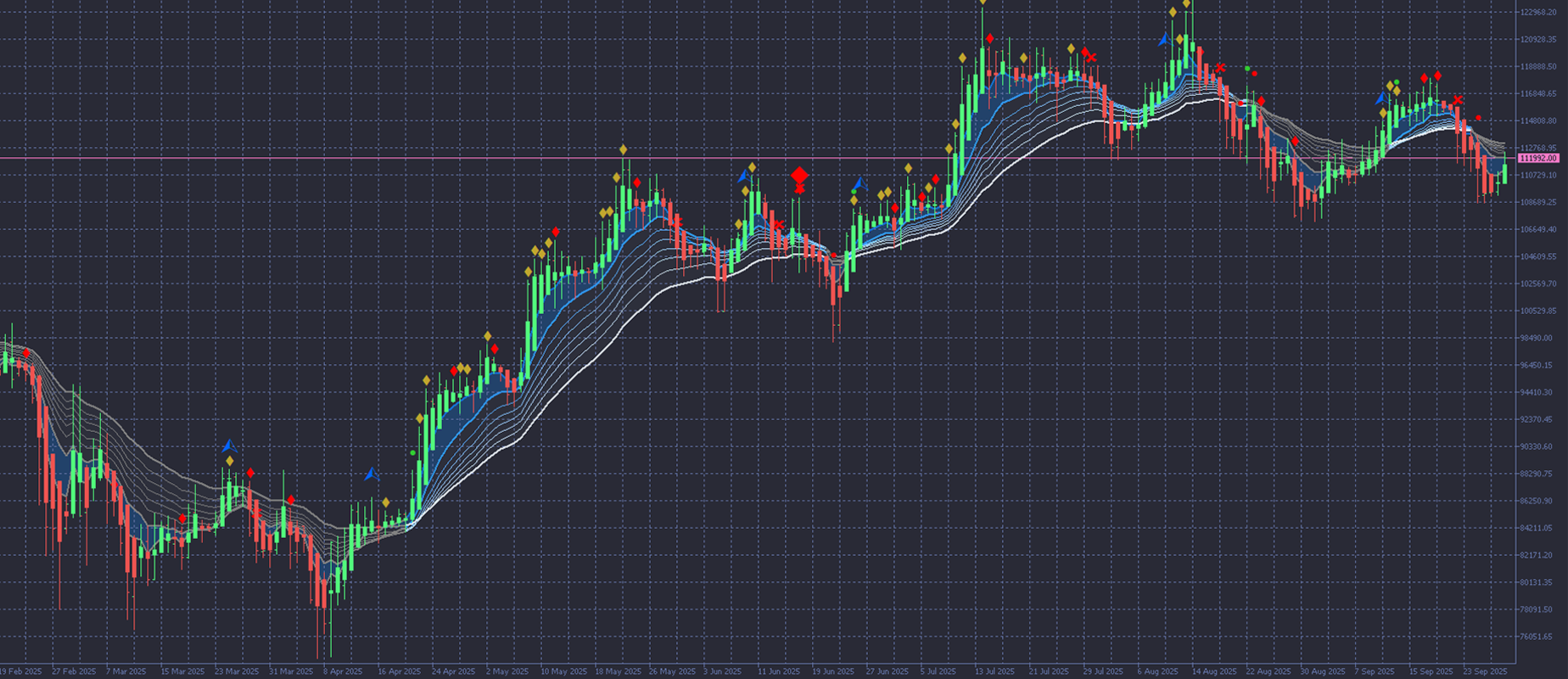Viewport: 1568px width, 679px height.
Task: Click the 102569.70 price axis label
Action: pos(1538,283)
